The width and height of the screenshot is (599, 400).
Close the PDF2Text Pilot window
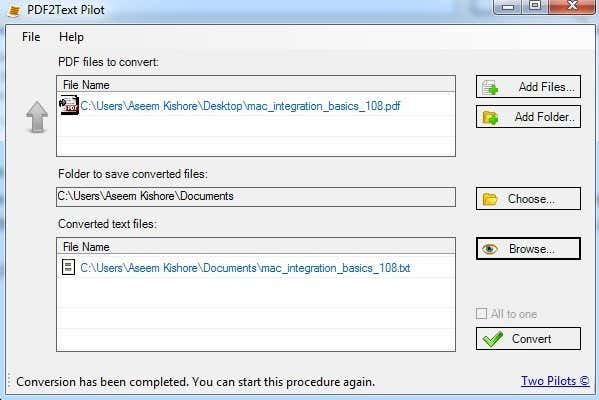572,6
